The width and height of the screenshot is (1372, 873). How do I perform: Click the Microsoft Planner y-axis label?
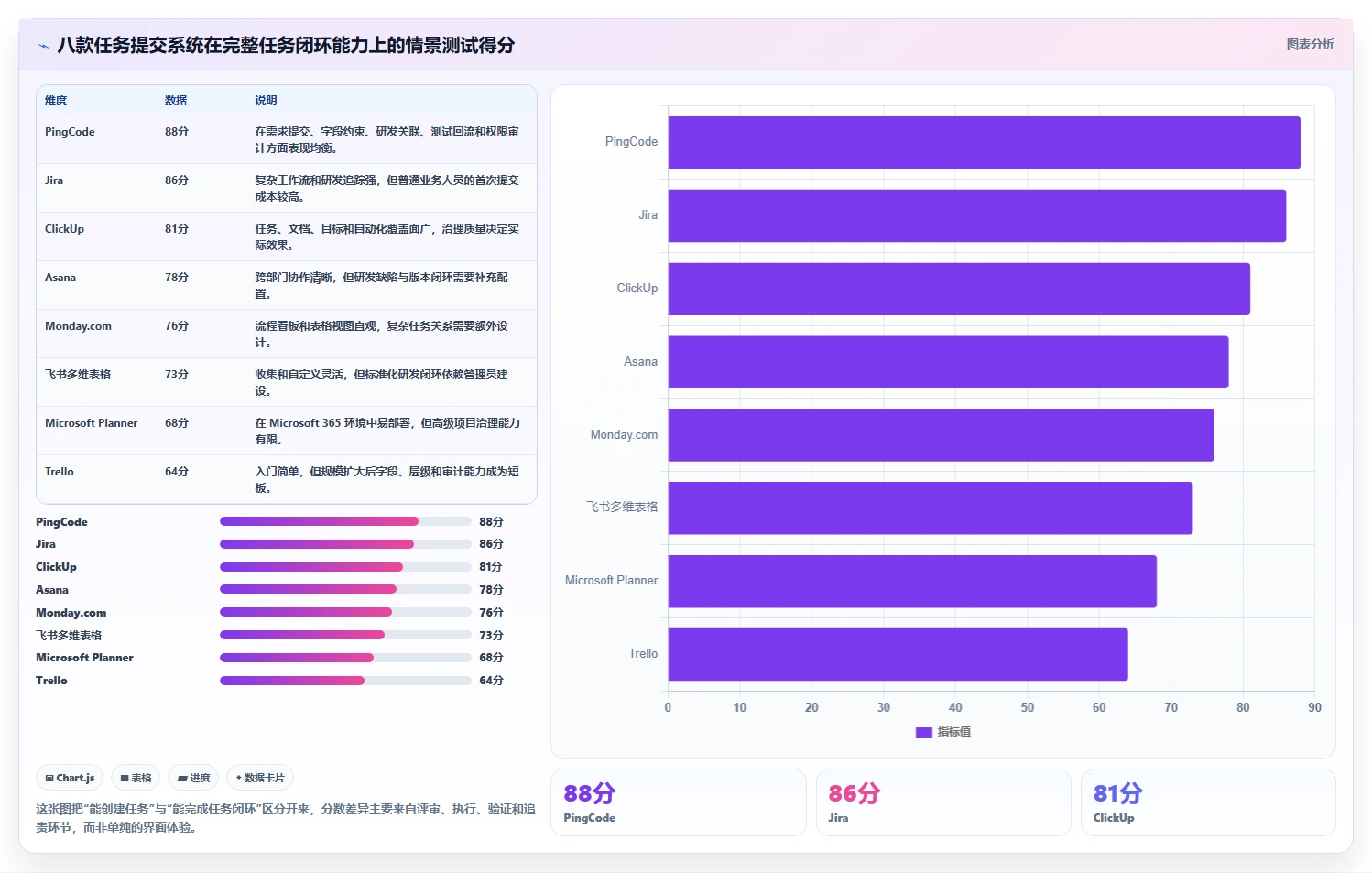click(611, 581)
